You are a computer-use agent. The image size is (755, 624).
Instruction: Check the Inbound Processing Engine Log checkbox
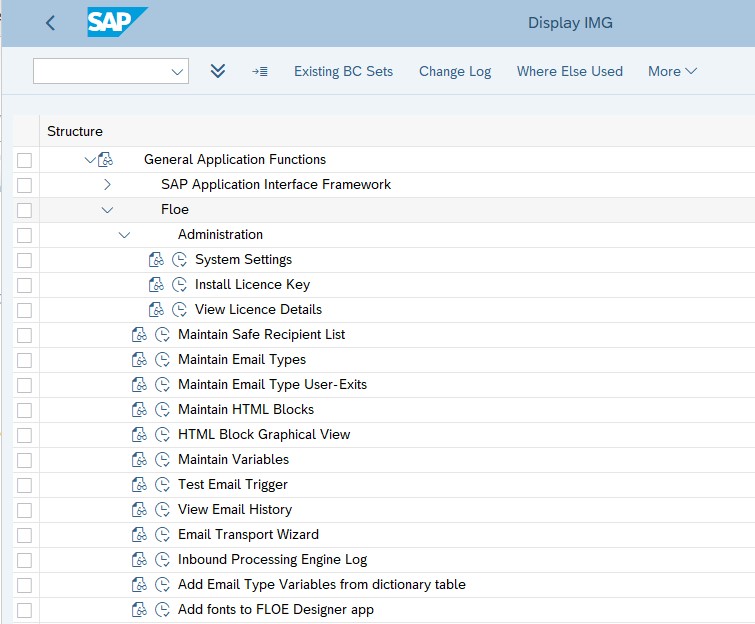(x=25, y=561)
